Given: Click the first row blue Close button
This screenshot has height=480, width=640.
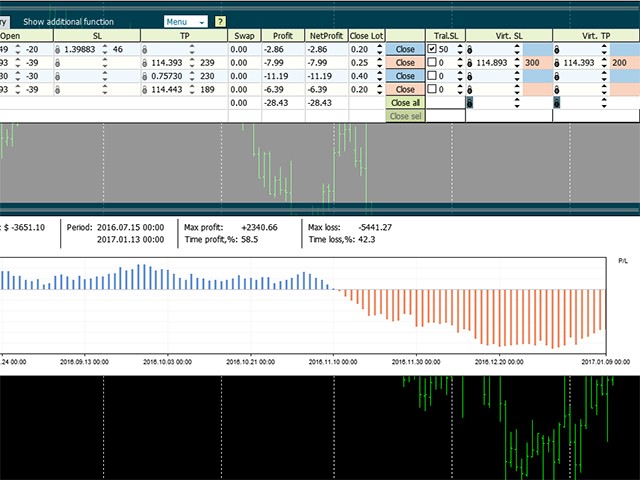Looking at the screenshot, I should pyautogui.click(x=405, y=48).
